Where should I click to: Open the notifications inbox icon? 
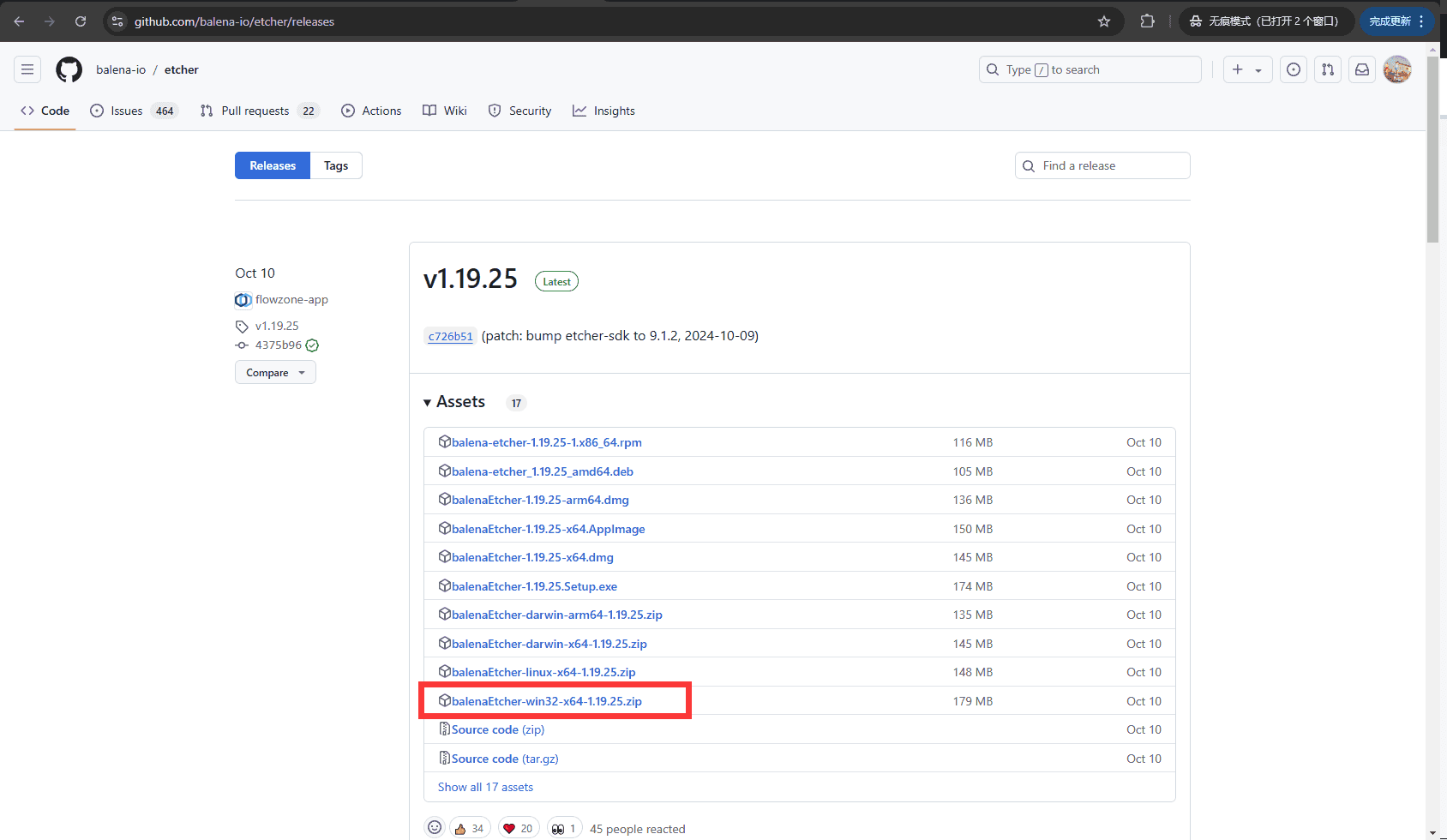click(1362, 69)
